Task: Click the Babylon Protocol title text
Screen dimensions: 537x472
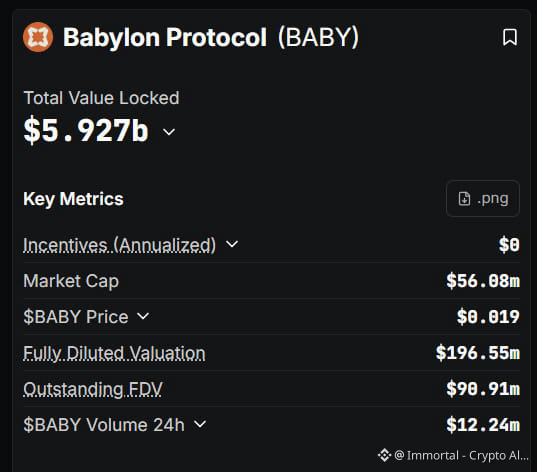Action: coord(165,37)
